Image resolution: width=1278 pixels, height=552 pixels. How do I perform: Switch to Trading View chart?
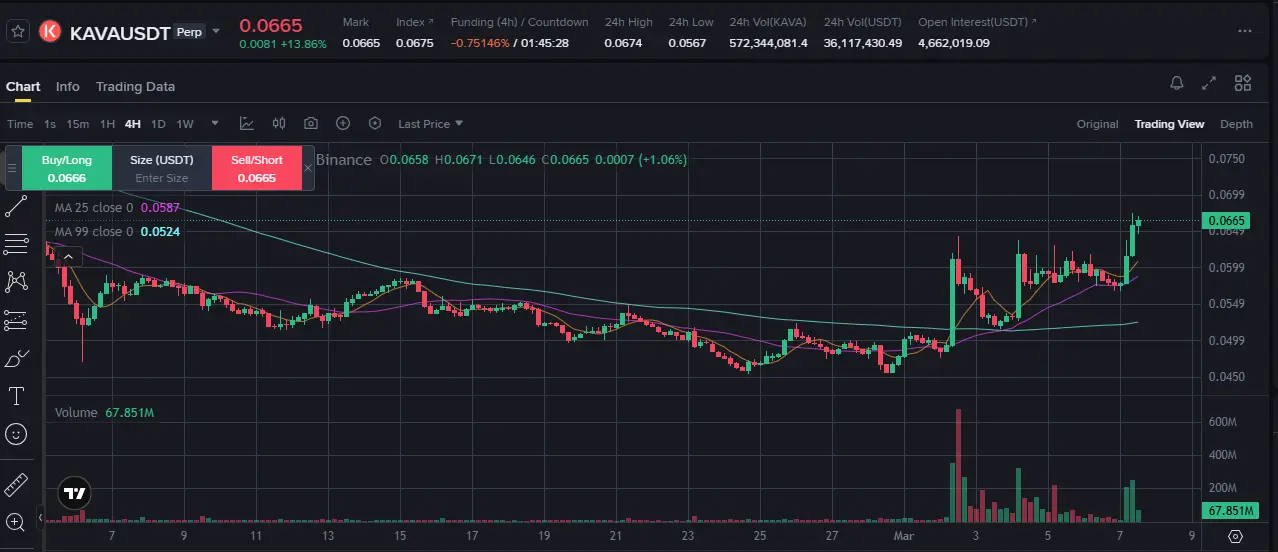pos(1169,124)
